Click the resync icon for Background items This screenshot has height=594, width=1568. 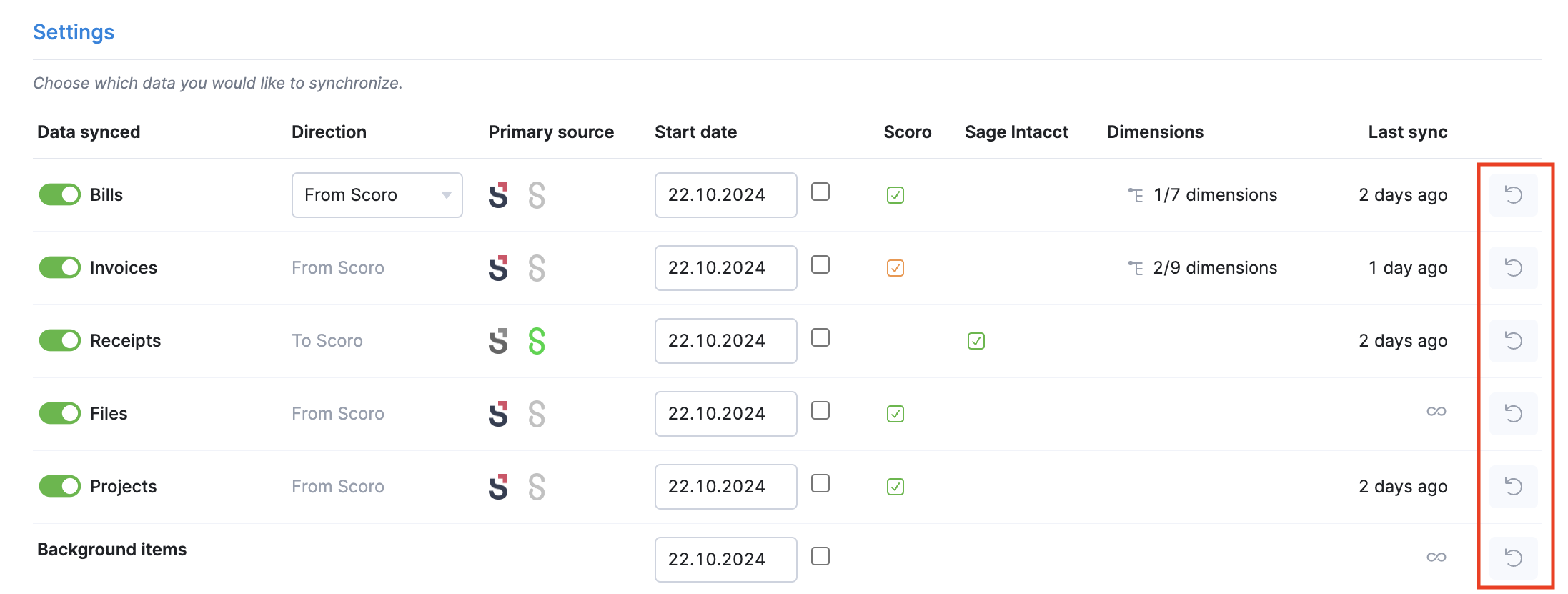tap(1513, 558)
